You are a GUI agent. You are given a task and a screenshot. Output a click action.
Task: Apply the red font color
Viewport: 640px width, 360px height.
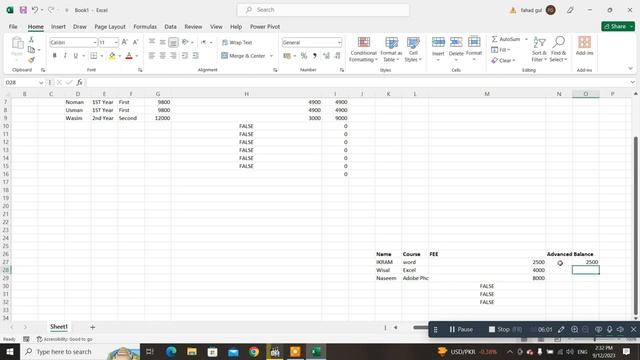129,56
